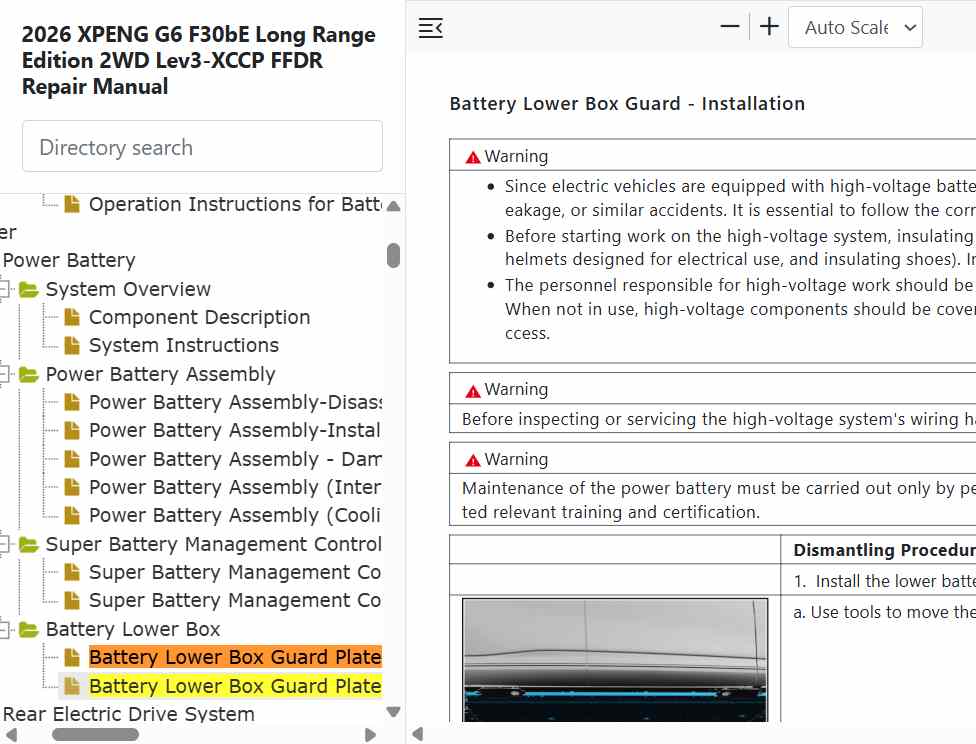Screen dimensions: 976x744
Task: Click the tree scroll-down arrow icon
Action: point(393,712)
